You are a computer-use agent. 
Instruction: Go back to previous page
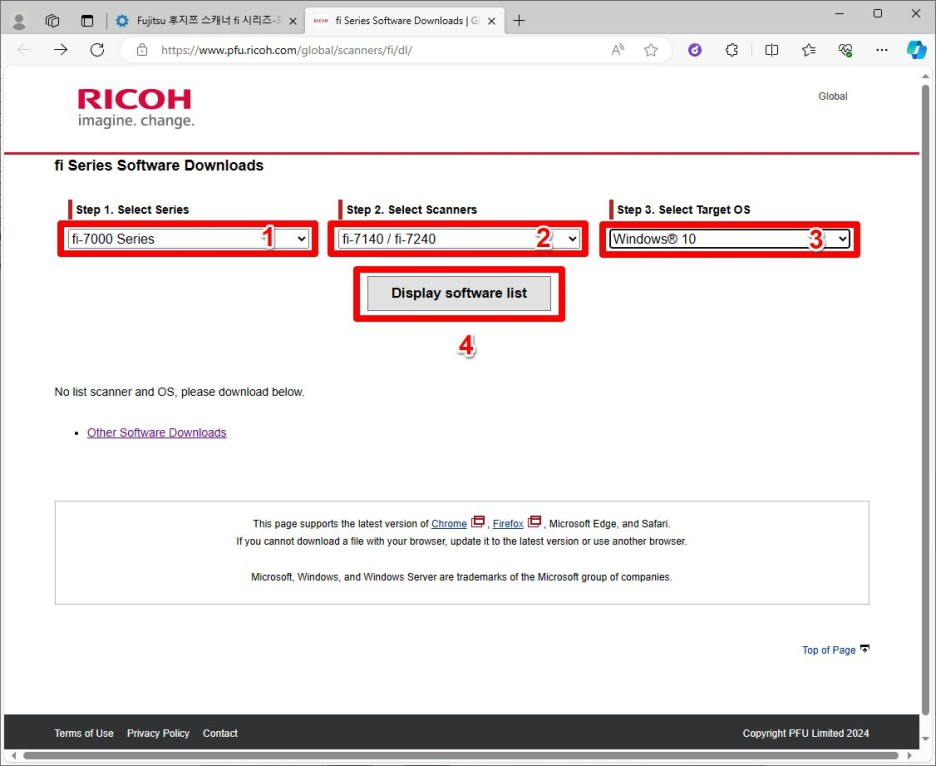(x=24, y=50)
